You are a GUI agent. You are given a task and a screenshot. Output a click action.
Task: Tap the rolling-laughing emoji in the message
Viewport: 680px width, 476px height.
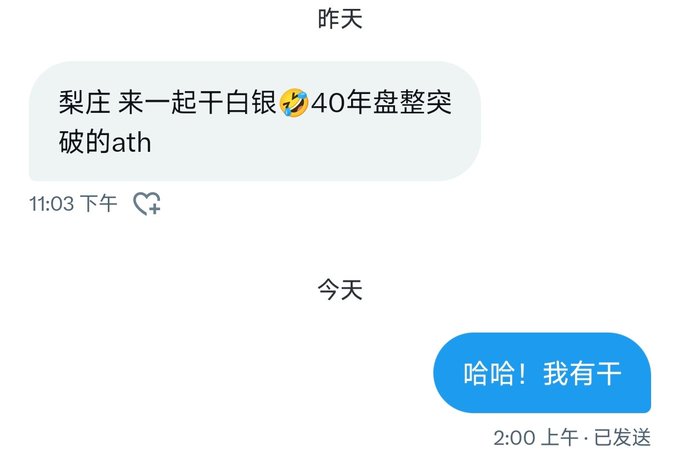pyautogui.click(x=294, y=103)
